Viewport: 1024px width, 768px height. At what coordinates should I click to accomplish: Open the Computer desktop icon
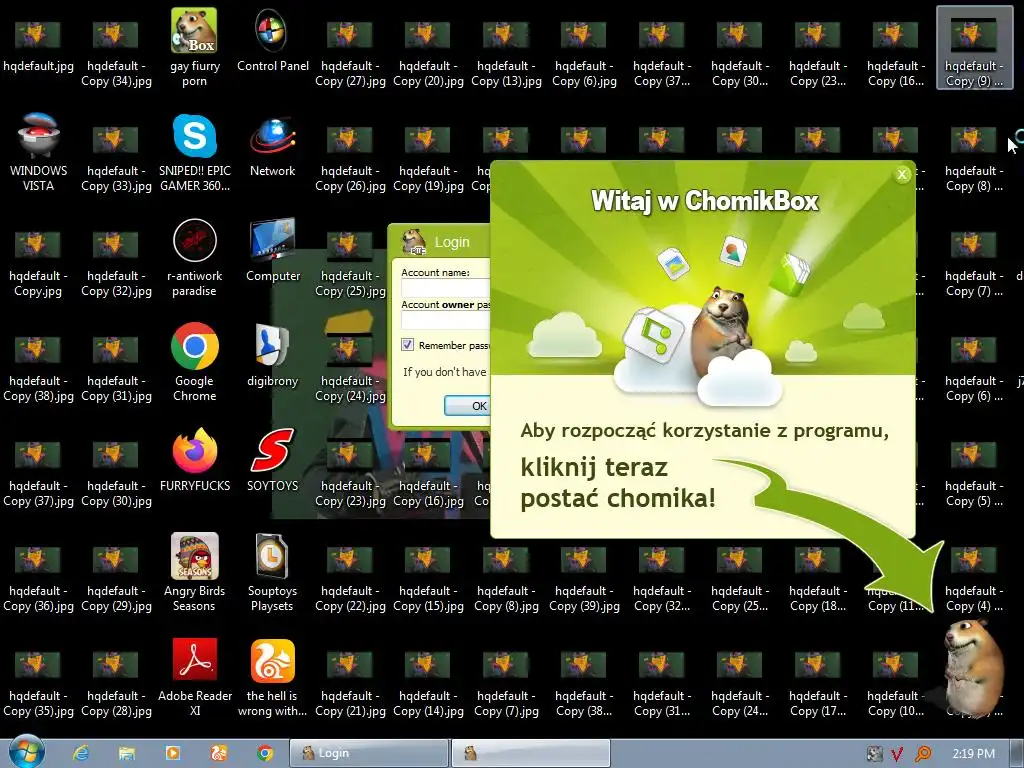272,251
